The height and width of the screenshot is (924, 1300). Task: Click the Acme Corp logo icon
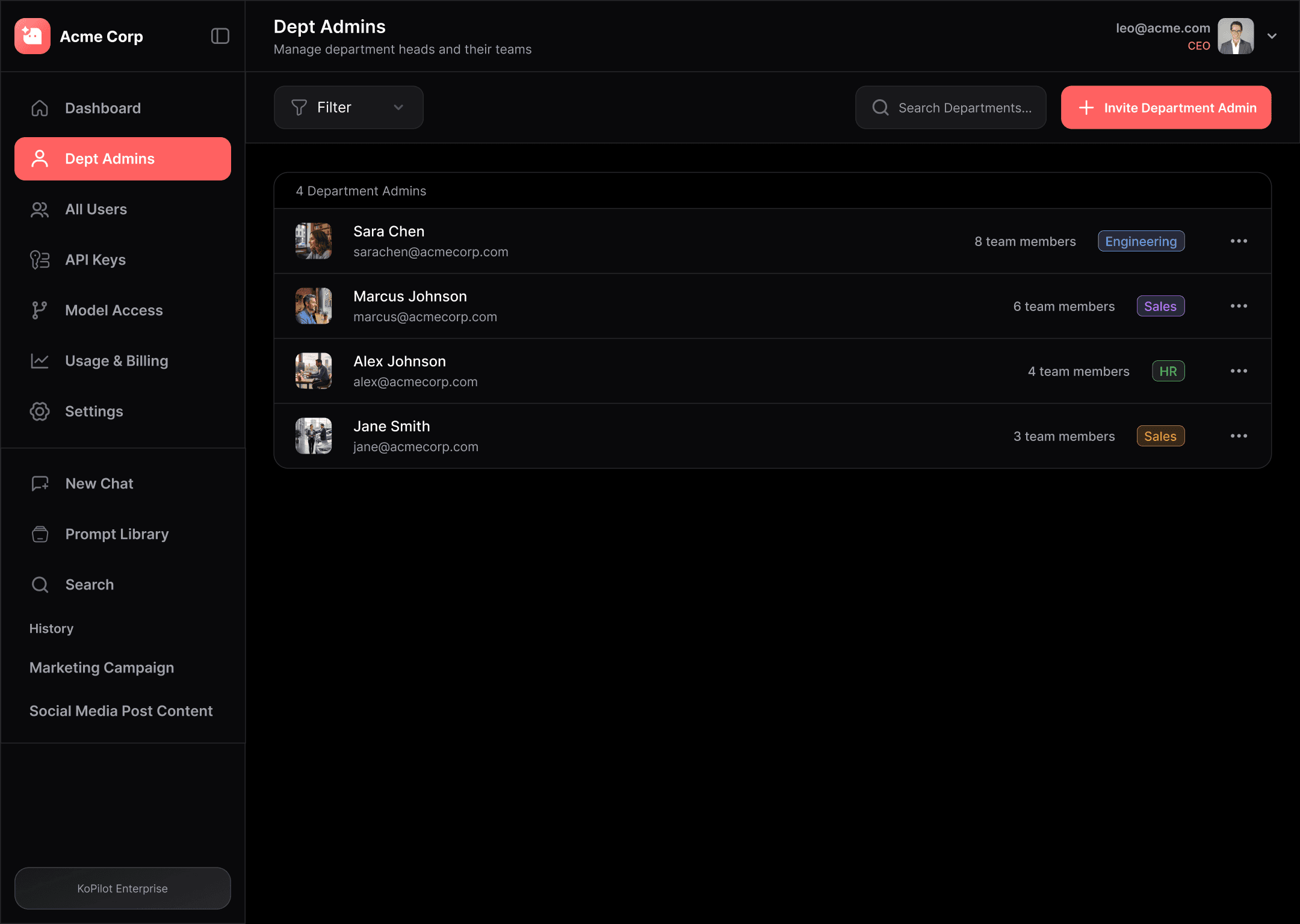click(x=32, y=36)
